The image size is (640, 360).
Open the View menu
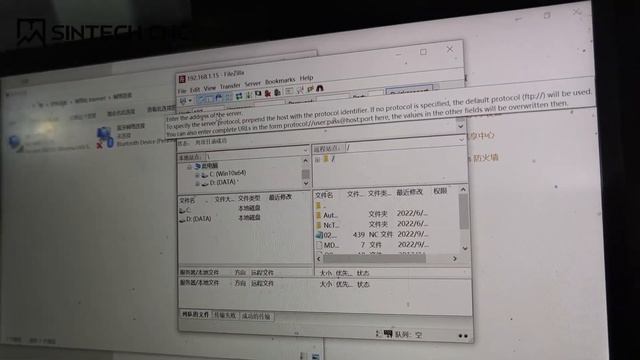coord(210,88)
